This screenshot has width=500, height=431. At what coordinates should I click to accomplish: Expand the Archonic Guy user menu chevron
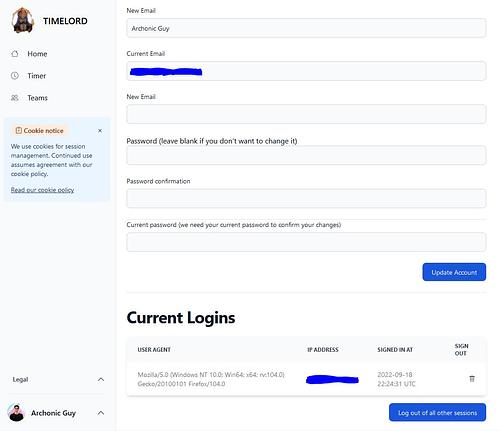pyautogui.click(x=101, y=413)
